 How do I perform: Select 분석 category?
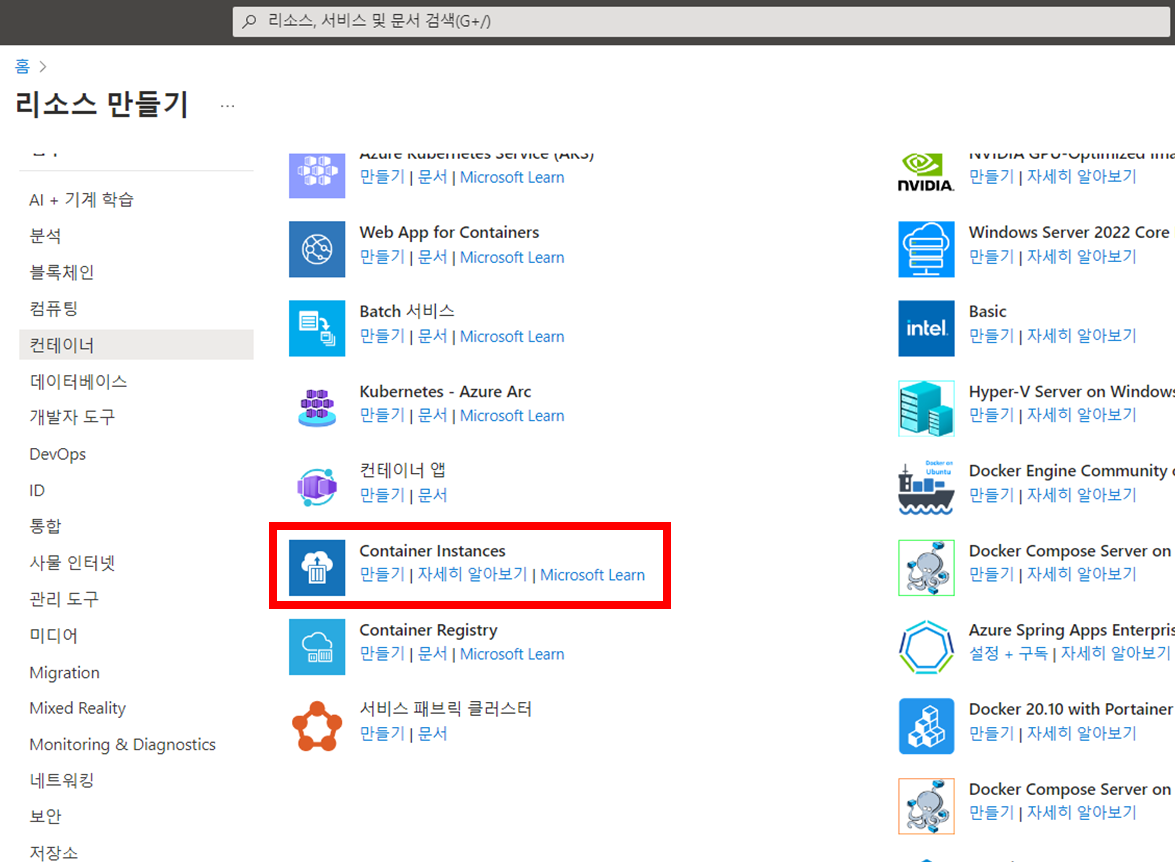[x=136, y=235]
